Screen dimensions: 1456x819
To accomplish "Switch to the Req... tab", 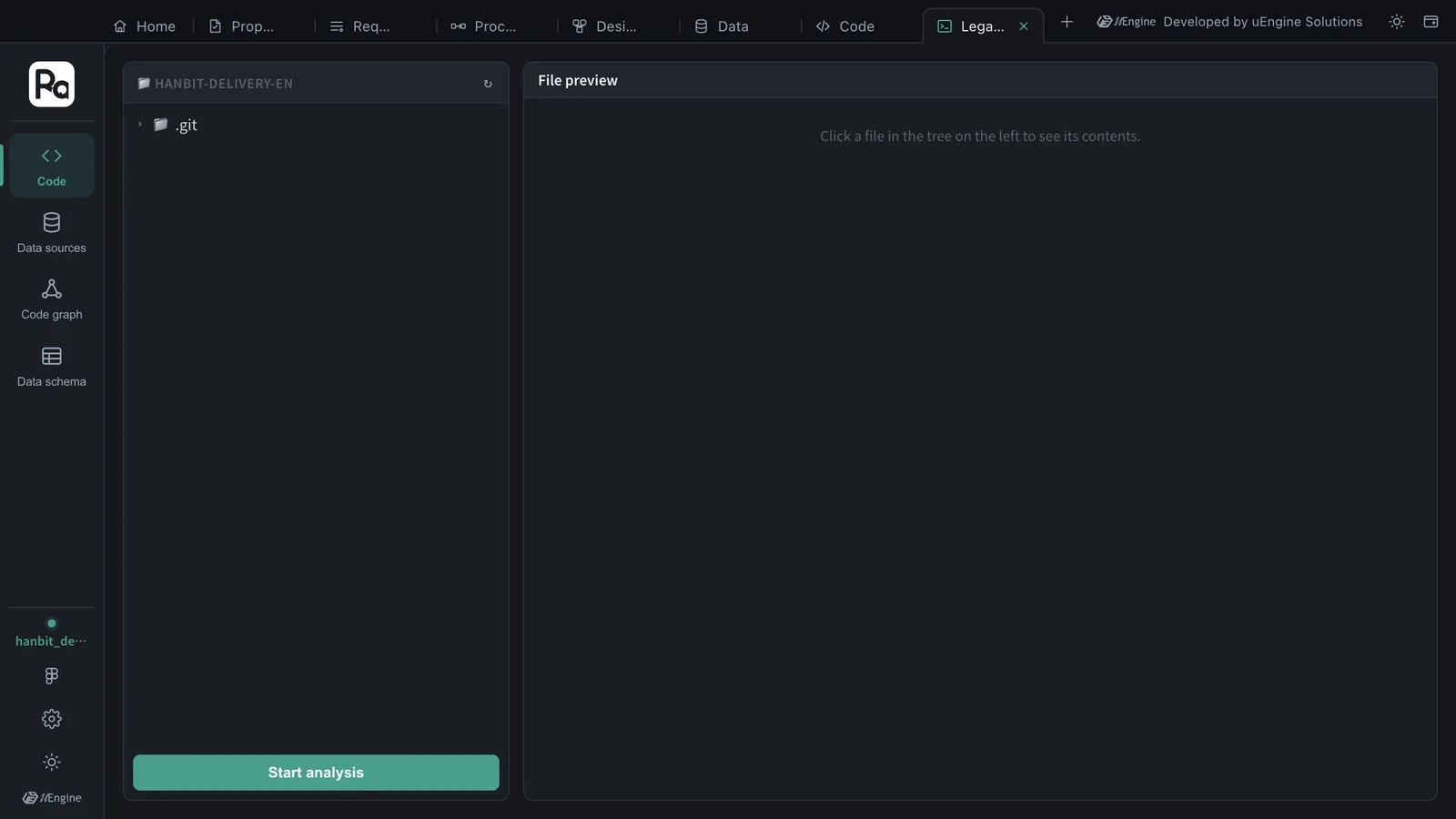I will click(360, 26).
